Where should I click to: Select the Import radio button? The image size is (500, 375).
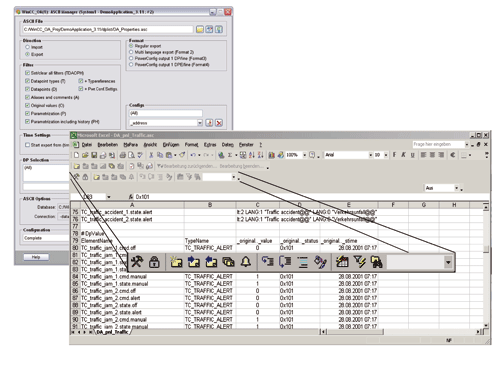tap(28, 47)
